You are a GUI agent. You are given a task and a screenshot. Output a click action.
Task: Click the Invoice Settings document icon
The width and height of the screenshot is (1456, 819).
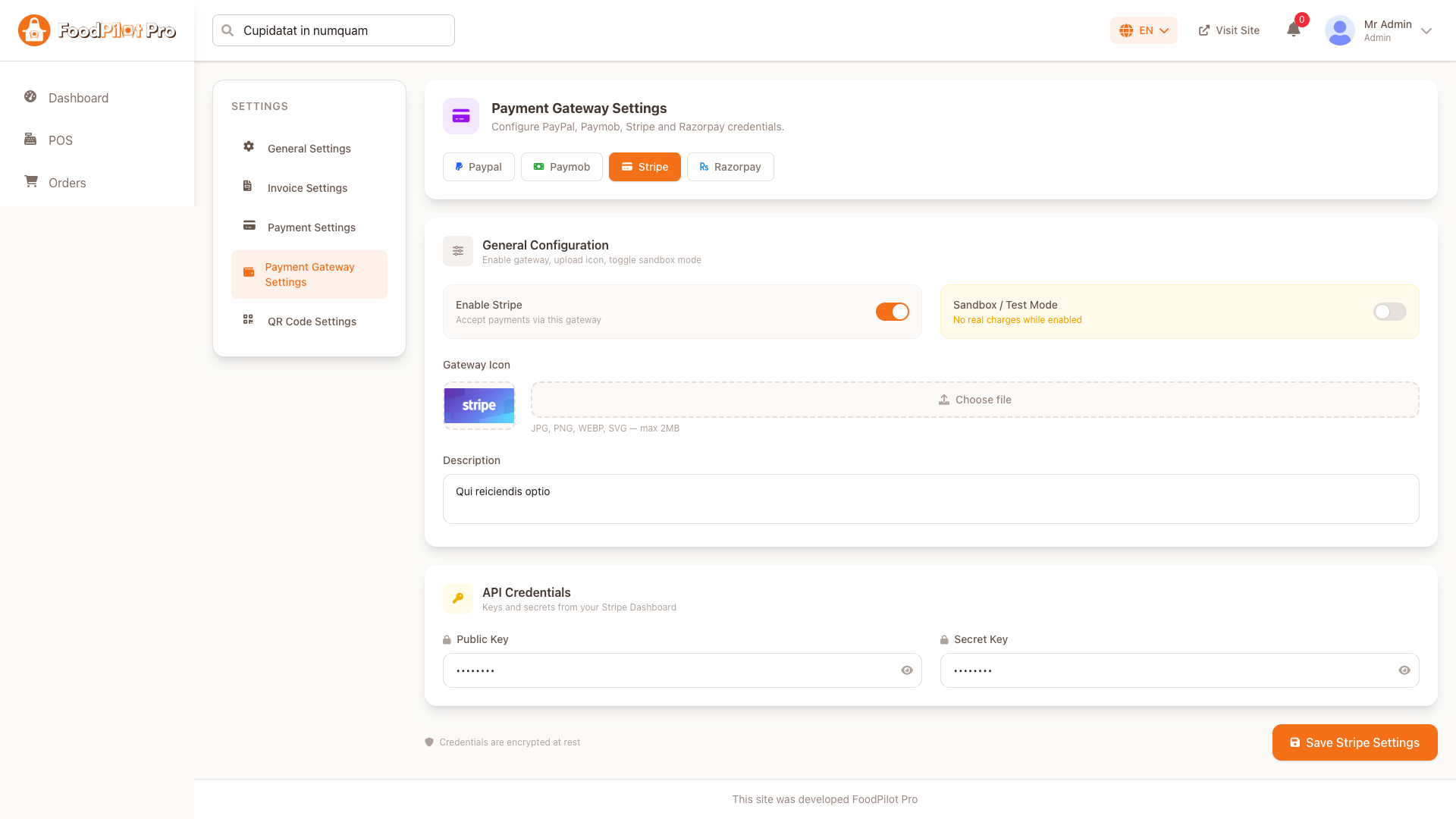coord(247,186)
